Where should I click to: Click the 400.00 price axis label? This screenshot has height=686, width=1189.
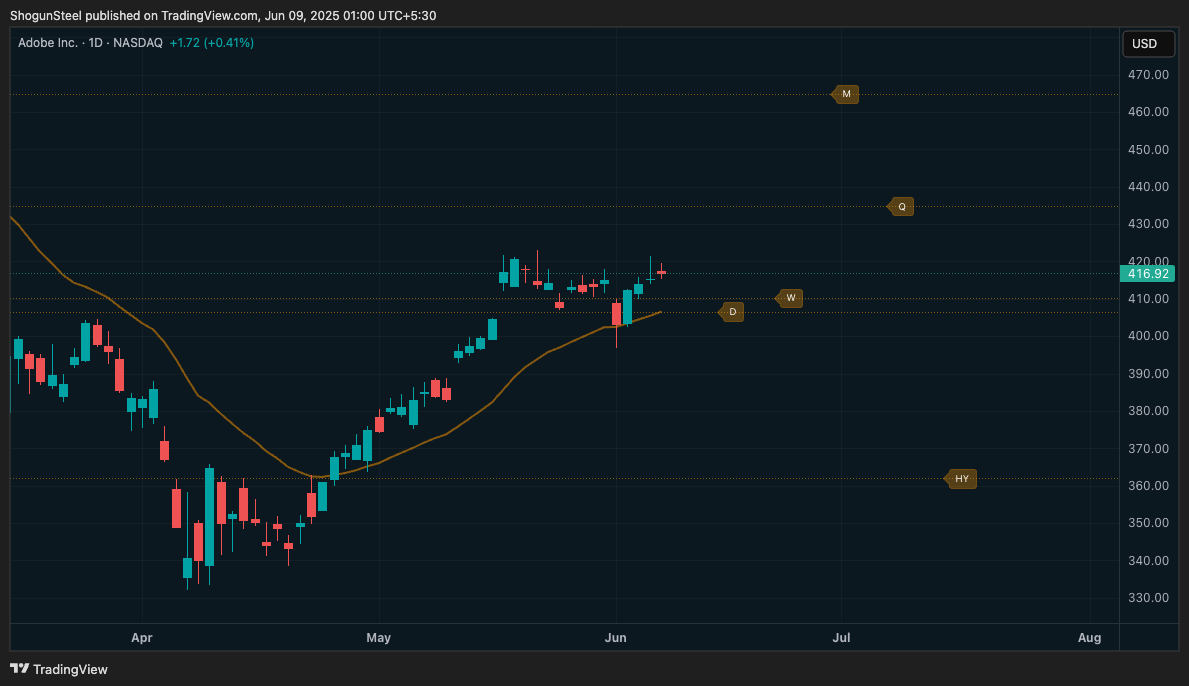pyautogui.click(x=1148, y=336)
